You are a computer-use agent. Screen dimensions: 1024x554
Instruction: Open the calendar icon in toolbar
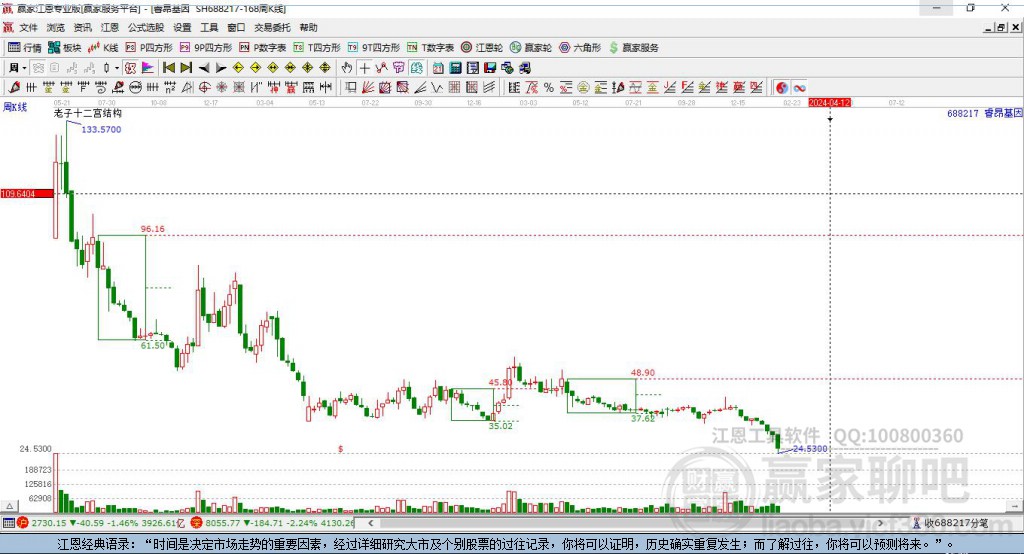[438, 68]
